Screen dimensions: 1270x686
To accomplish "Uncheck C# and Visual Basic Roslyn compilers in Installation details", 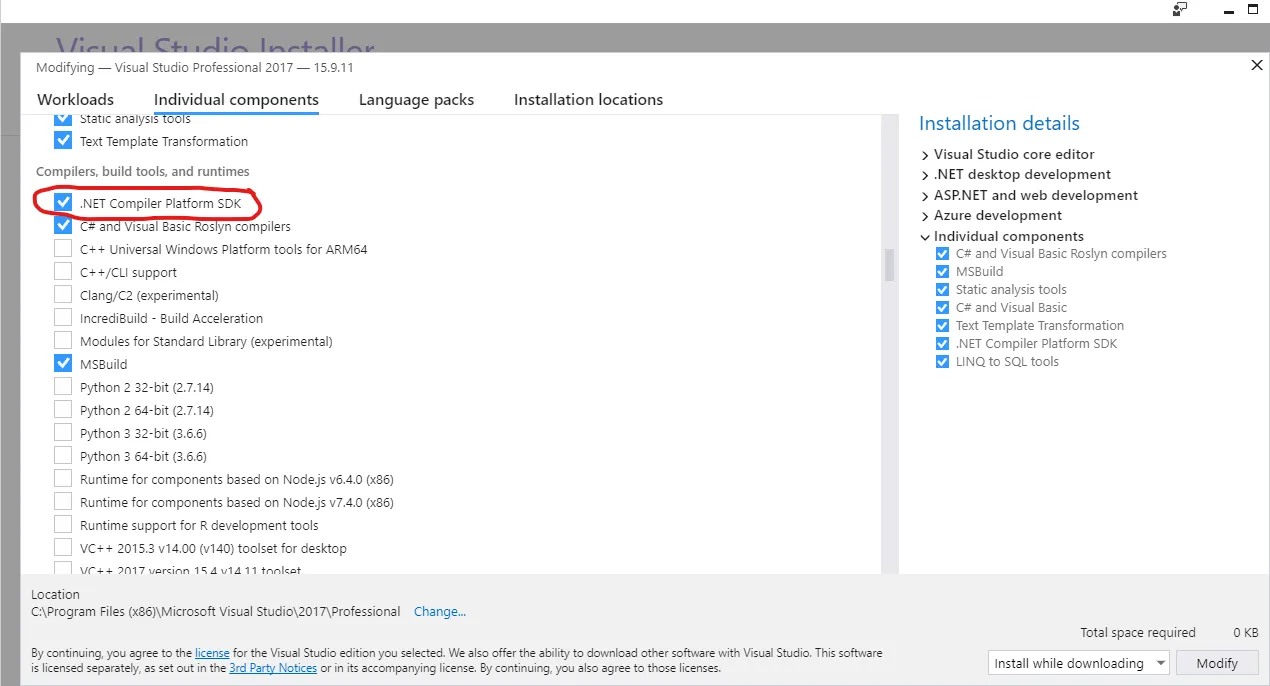I will coord(942,254).
